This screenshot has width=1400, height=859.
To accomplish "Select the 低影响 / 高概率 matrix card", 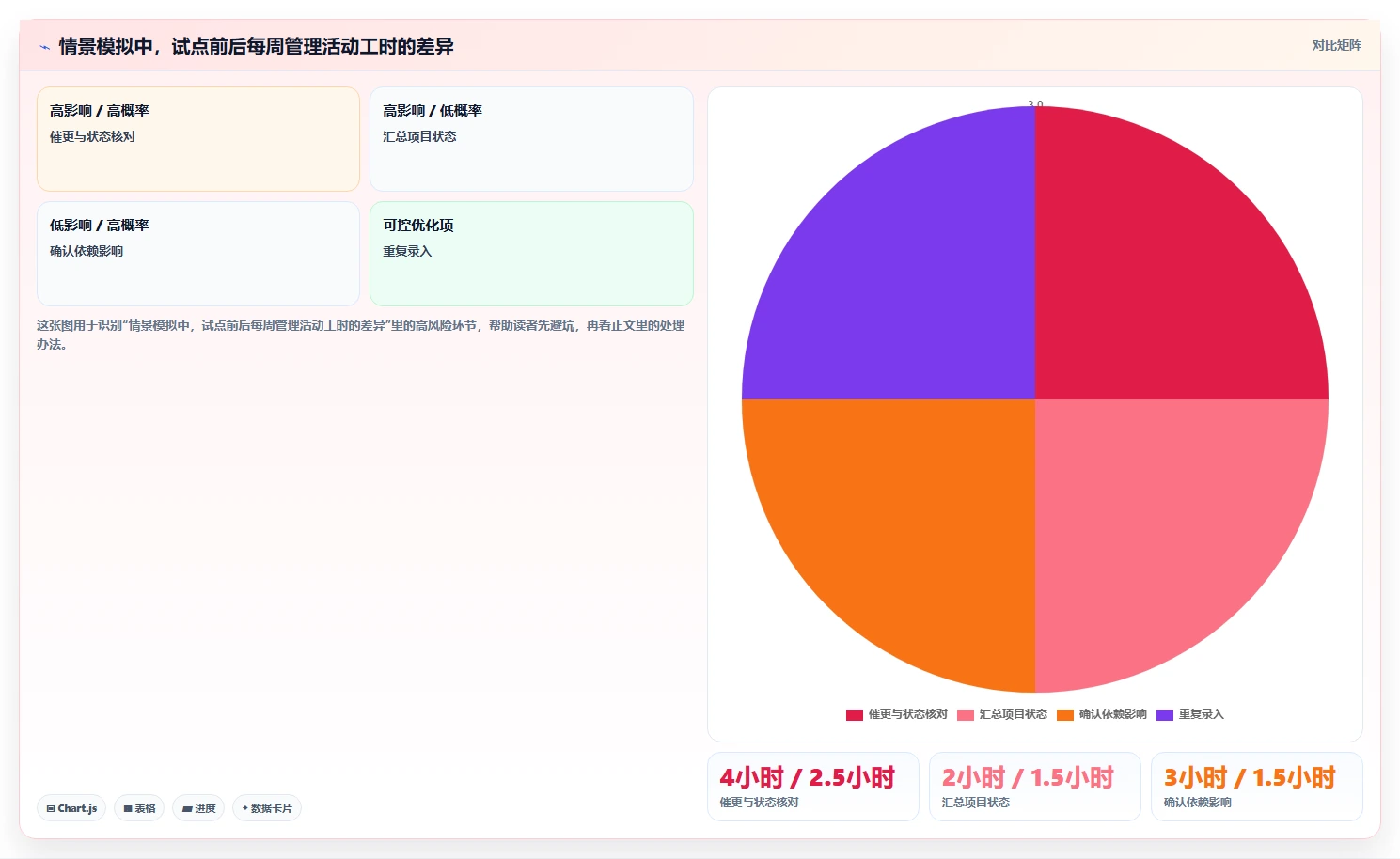I will [198, 254].
